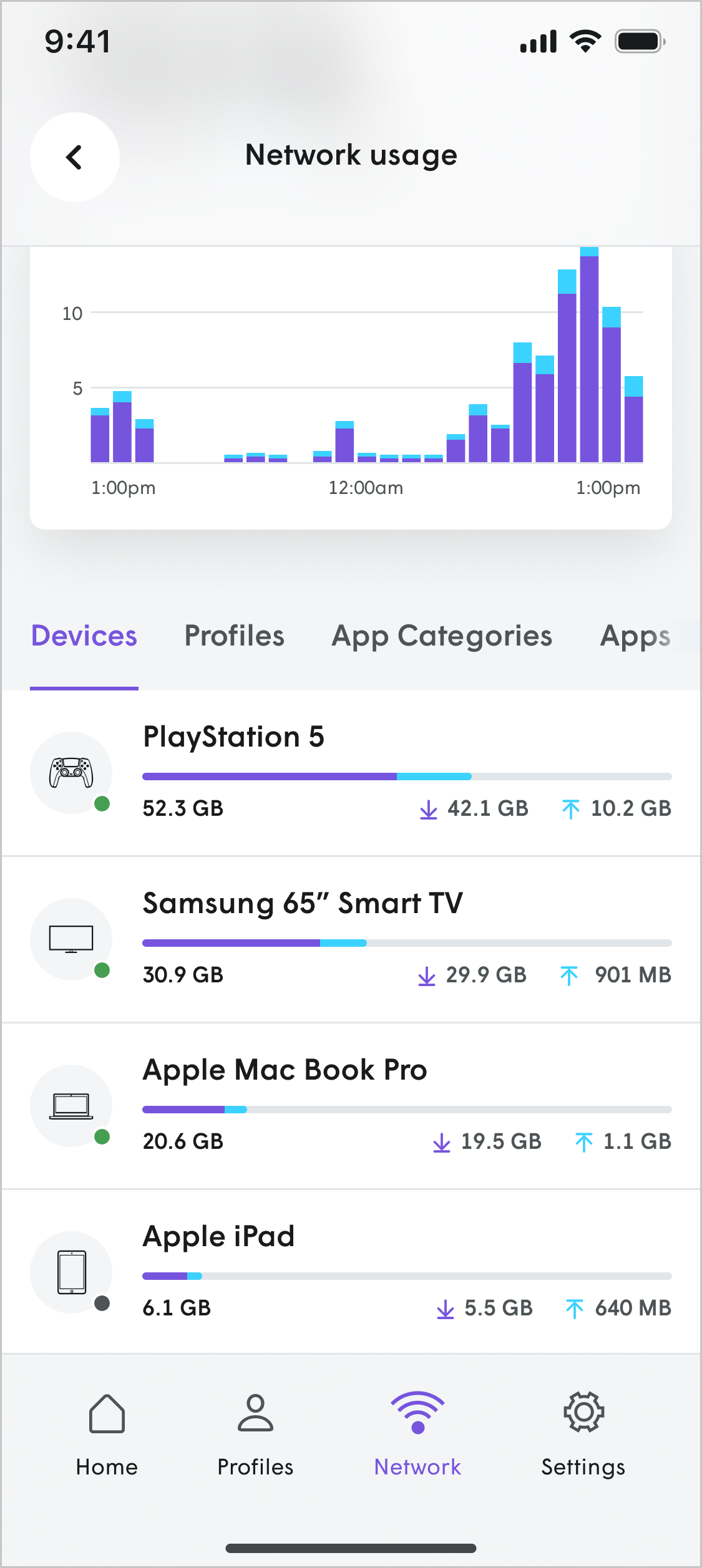Switch to the App Categories tab
702x1568 pixels.
[x=442, y=636]
